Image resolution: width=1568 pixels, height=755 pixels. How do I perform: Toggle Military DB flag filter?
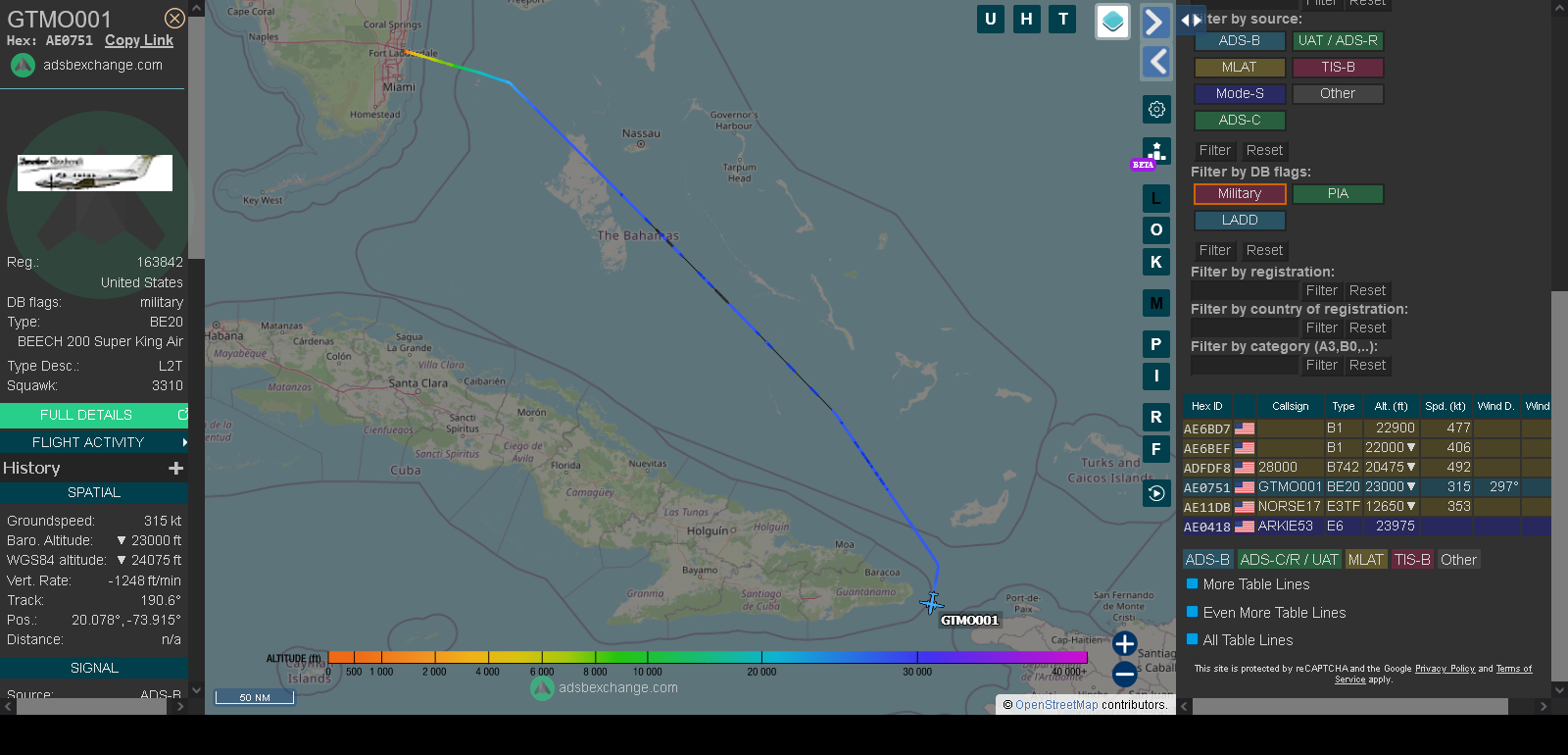(1240, 193)
